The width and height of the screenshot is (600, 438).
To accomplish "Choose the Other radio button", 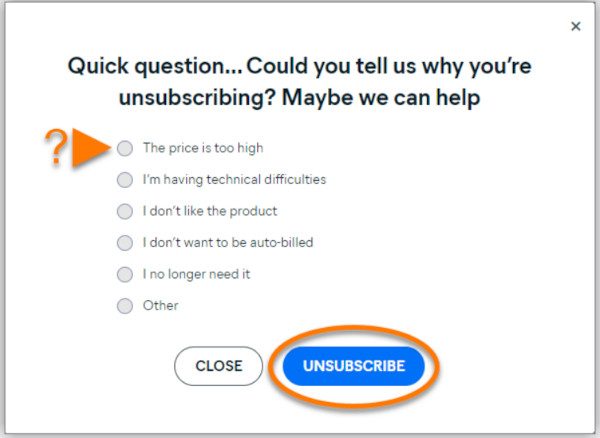I will (125, 306).
